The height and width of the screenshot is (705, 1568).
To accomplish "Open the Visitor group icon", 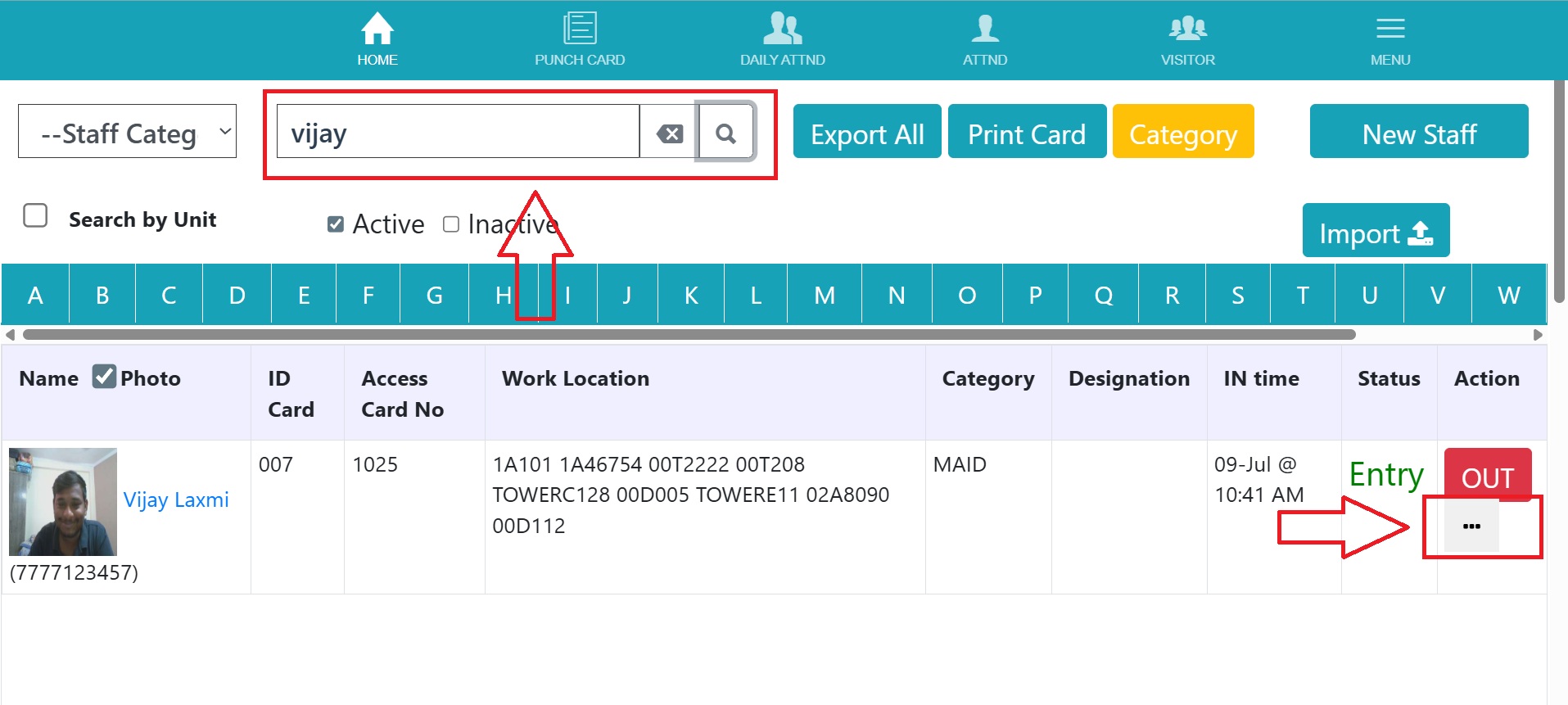I will click(1187, 29).
